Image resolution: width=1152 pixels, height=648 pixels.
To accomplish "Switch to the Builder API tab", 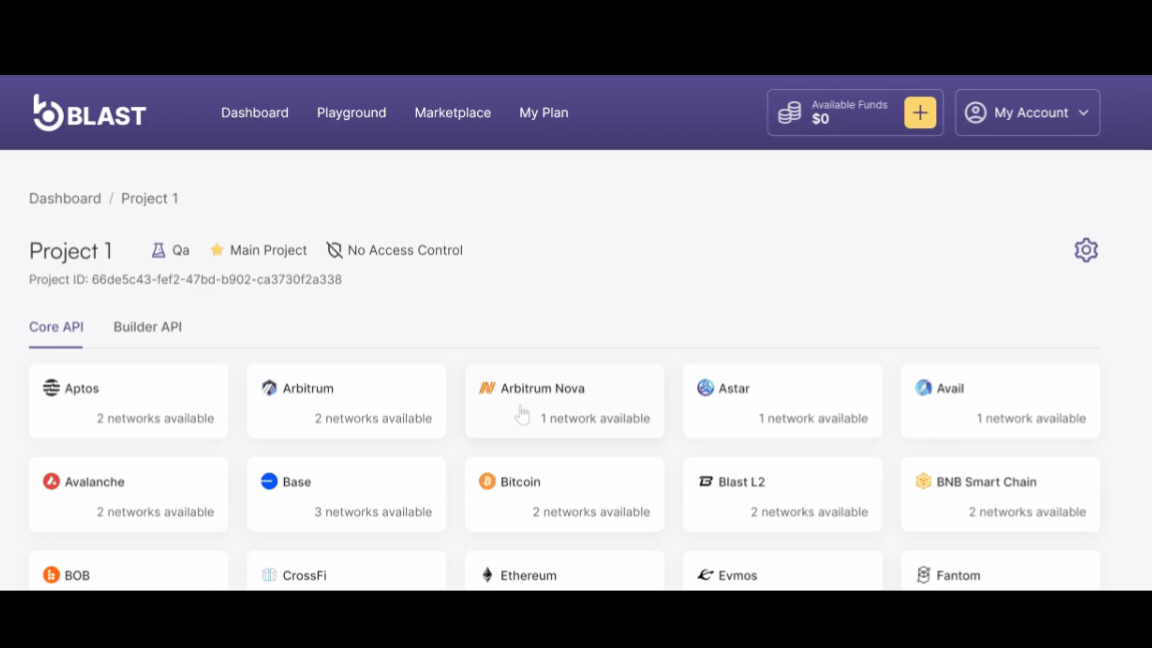I will point(147,327).
